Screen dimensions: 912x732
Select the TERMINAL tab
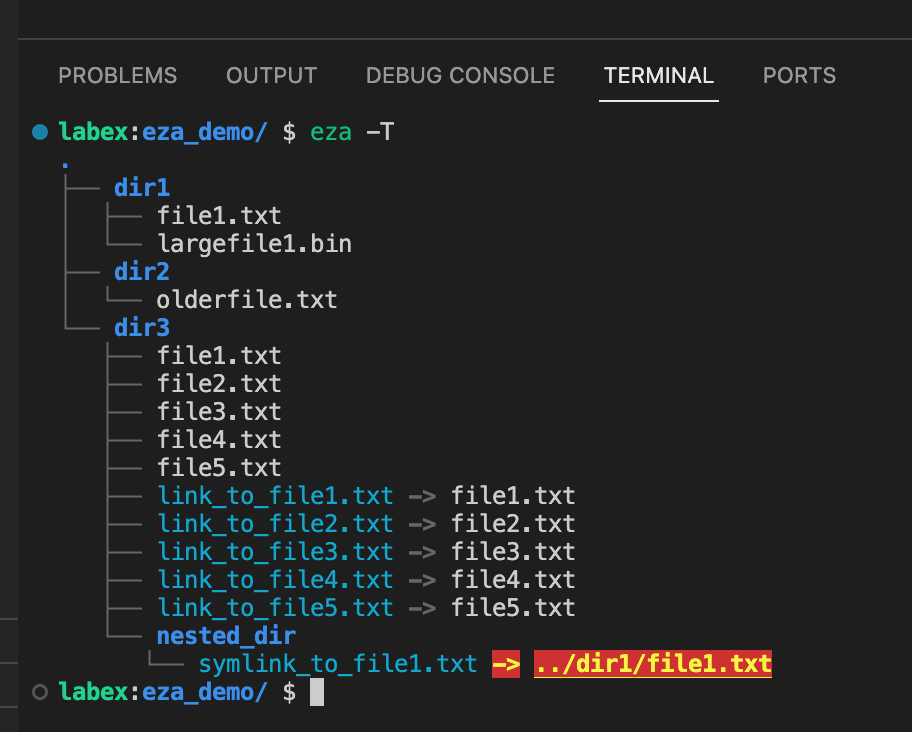[658, 76]
